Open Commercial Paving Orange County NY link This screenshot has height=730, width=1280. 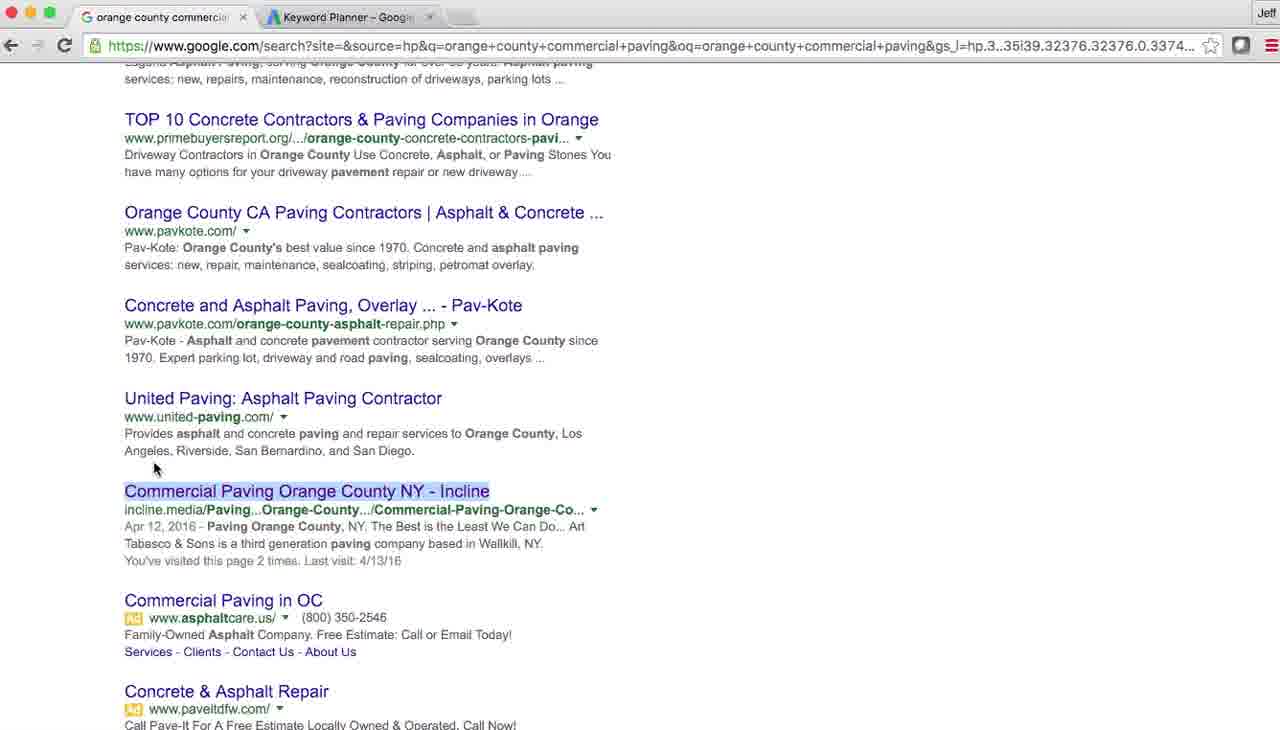coord(307,491)
